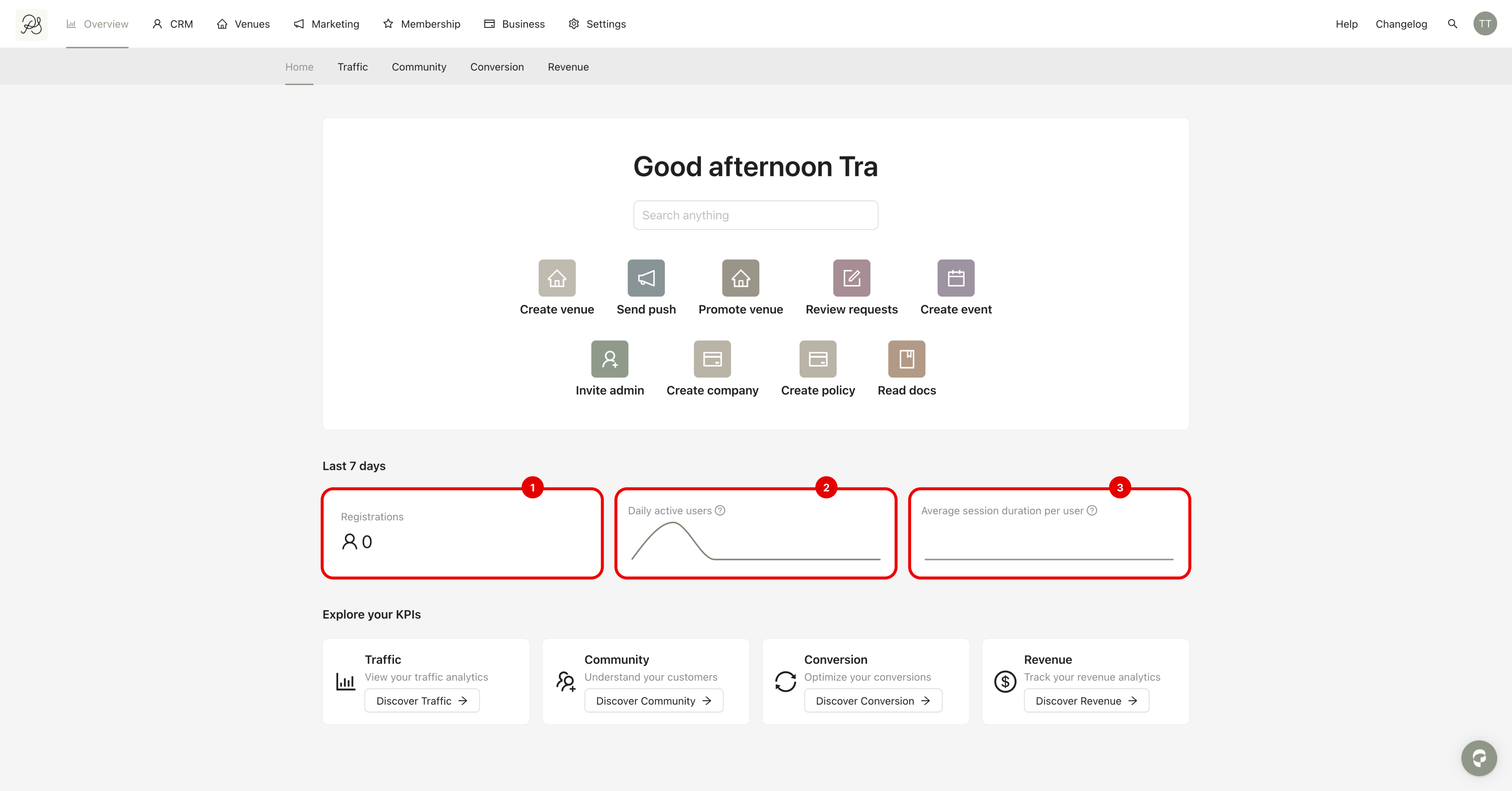Click Discover Traffic button
This screenshot has width=1512, height=791.
click(422, 701)
